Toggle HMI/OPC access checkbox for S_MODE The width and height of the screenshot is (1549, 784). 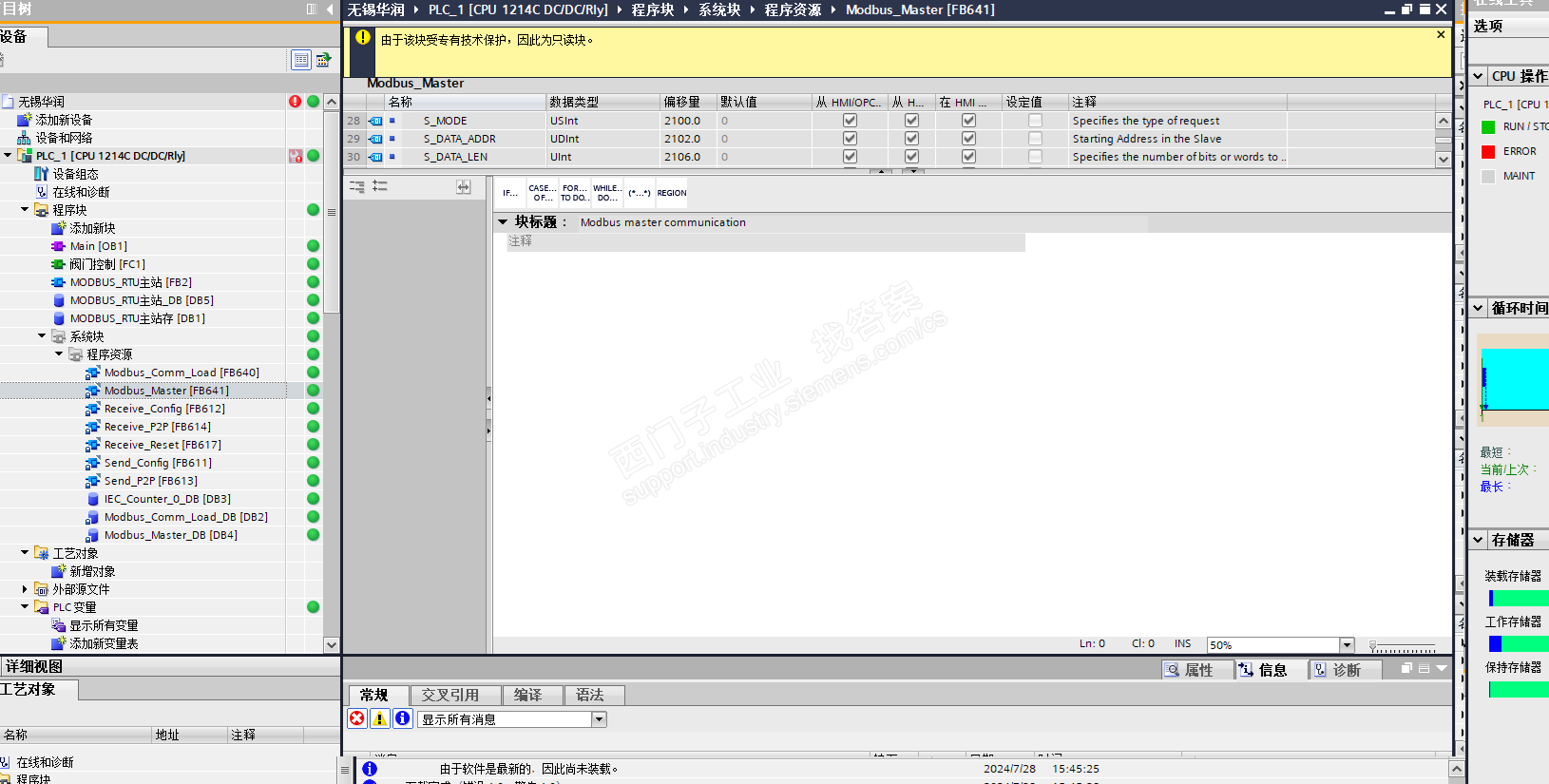pos(850,121)
